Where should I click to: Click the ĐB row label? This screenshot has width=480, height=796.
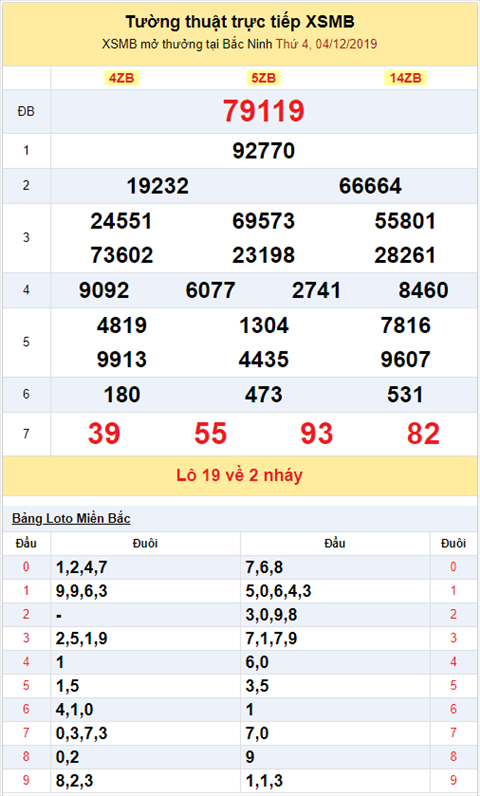coord(26,111)
